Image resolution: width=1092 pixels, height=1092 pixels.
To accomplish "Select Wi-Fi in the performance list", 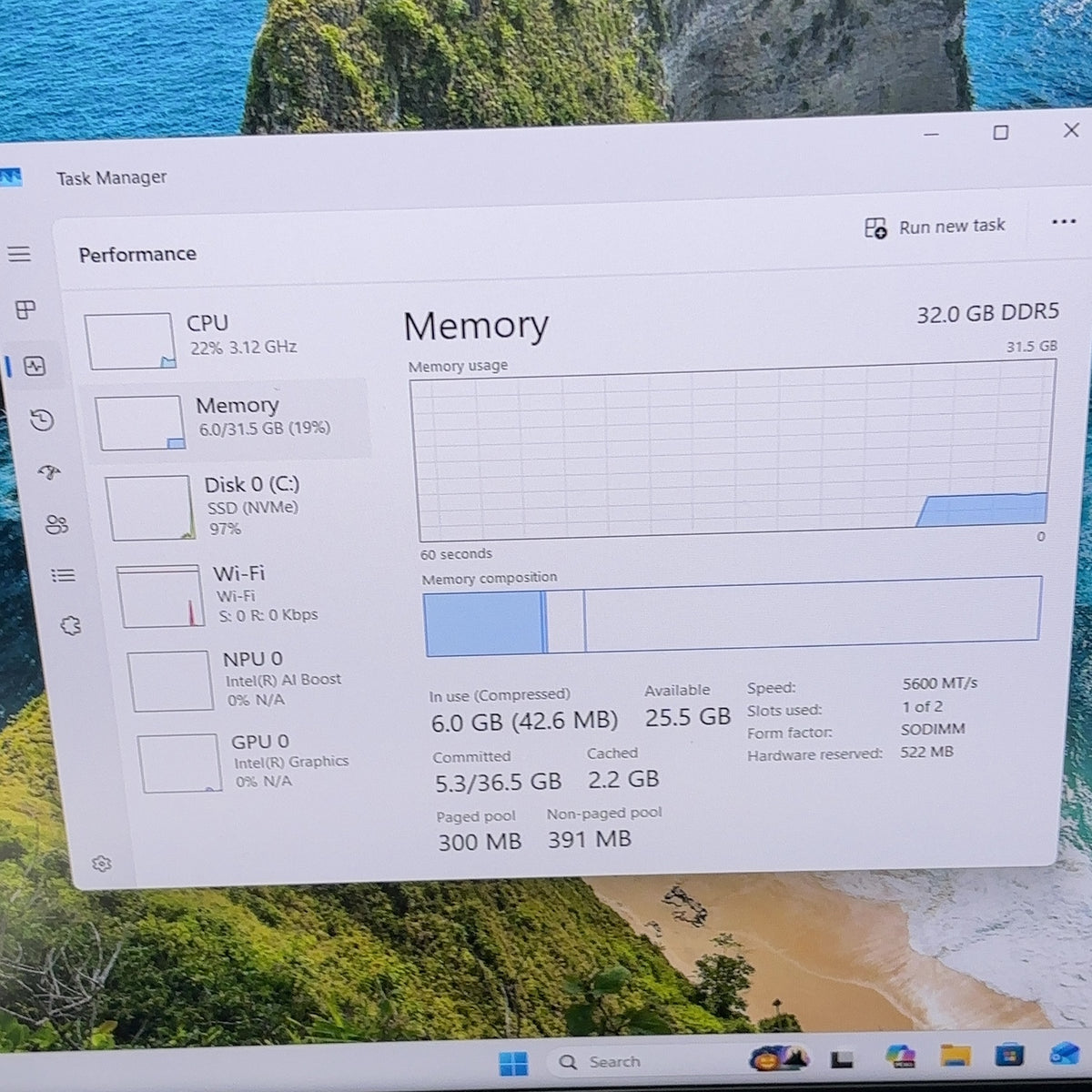I will [x=244, y=595].
